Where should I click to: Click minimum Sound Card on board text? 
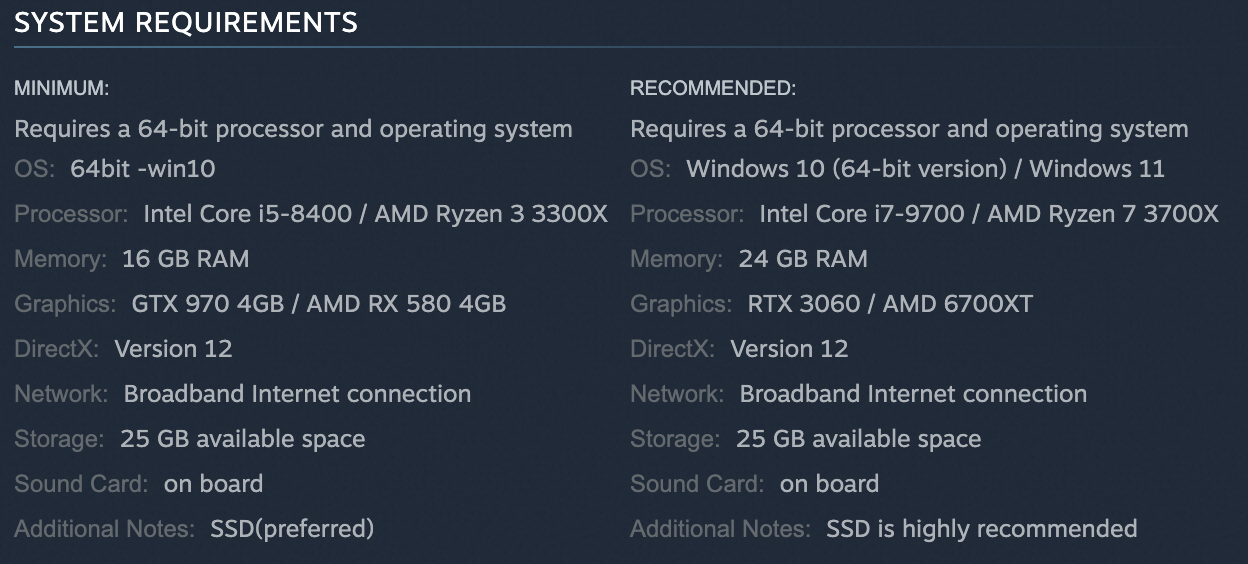tap(213, 484)
